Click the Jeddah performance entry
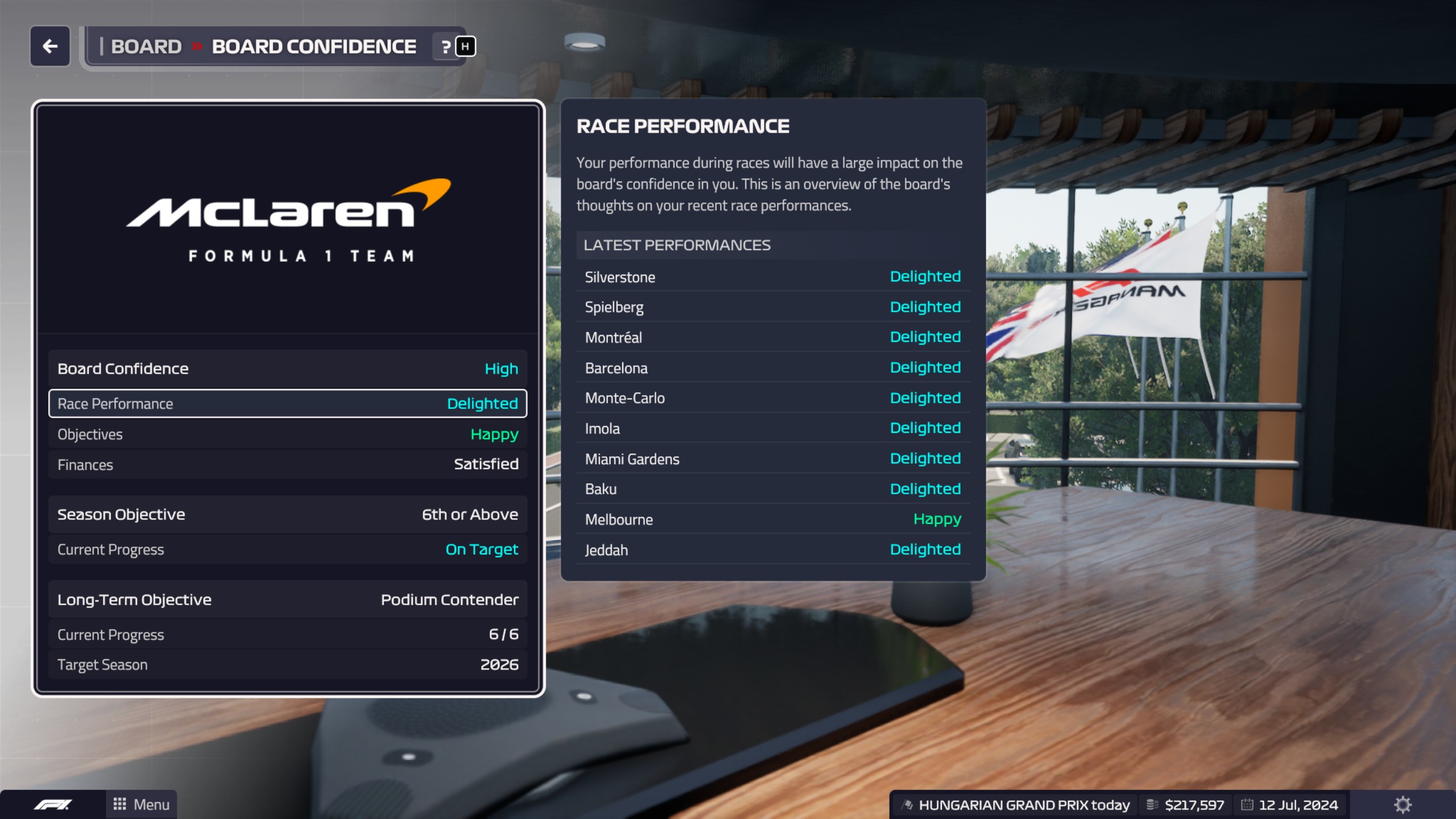 772,550
